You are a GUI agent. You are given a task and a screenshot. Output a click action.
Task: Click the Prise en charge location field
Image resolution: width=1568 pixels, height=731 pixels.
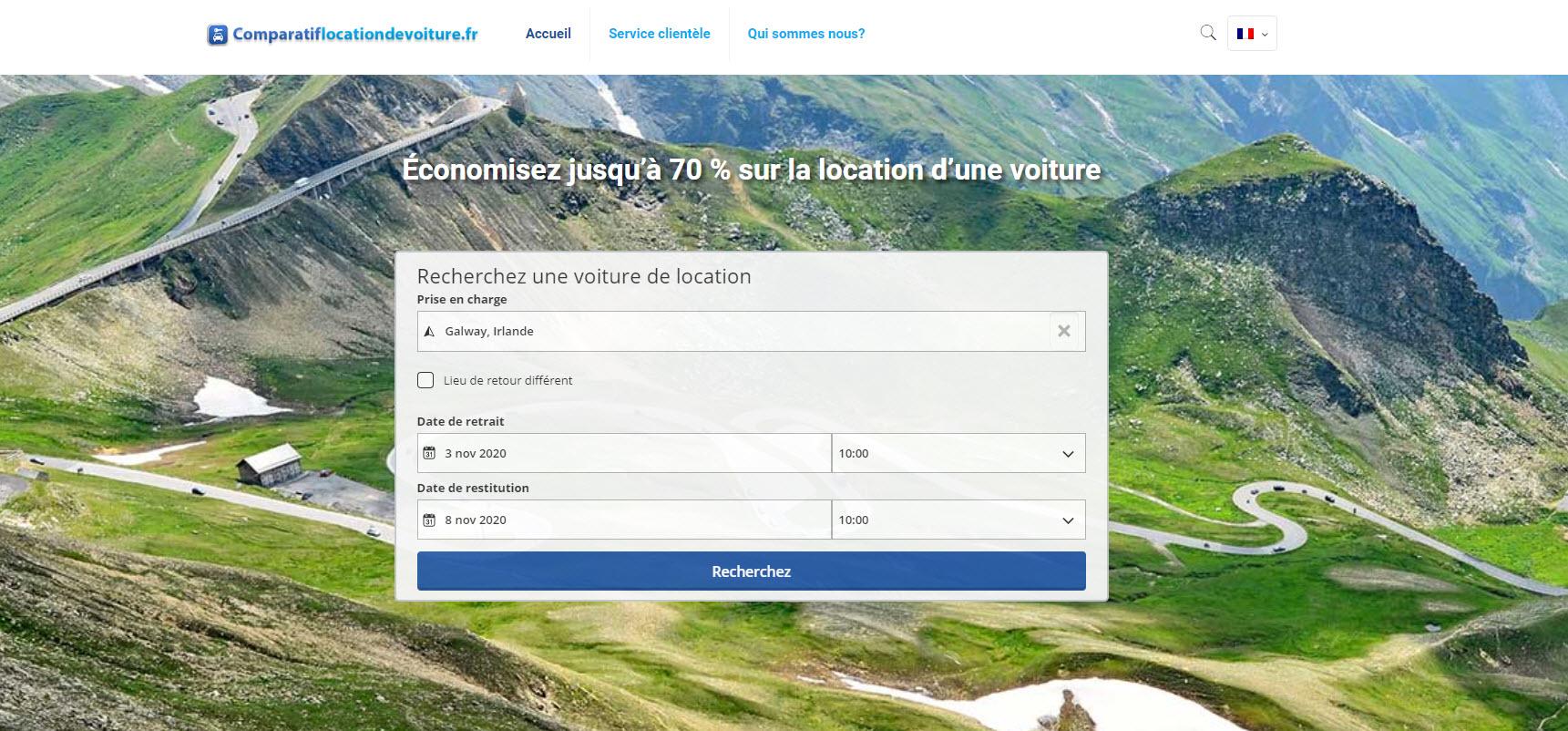click(751, 331)
